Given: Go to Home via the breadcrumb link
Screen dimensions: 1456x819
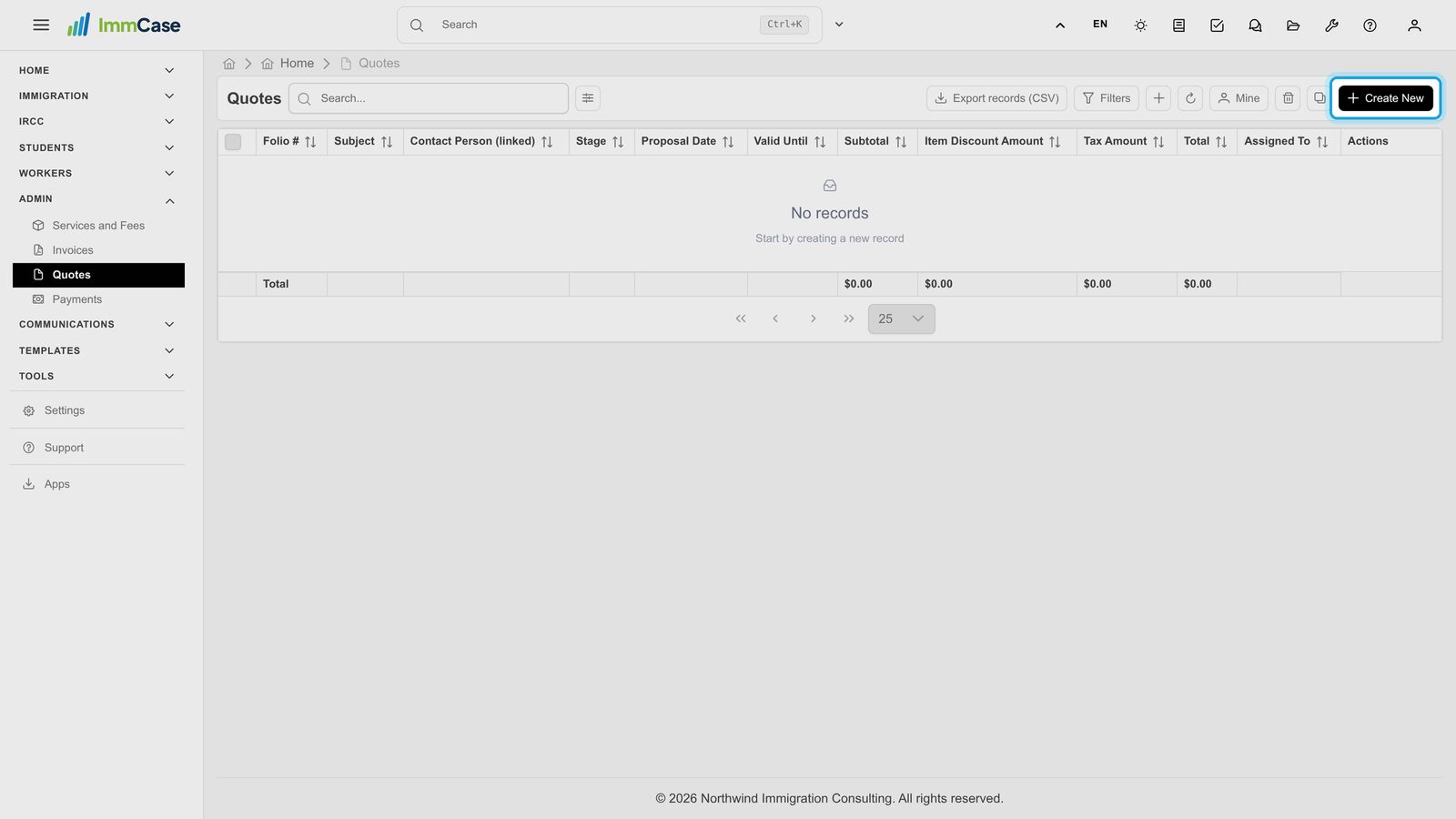Looking at the screenshot, I should [x=288, y=64].
